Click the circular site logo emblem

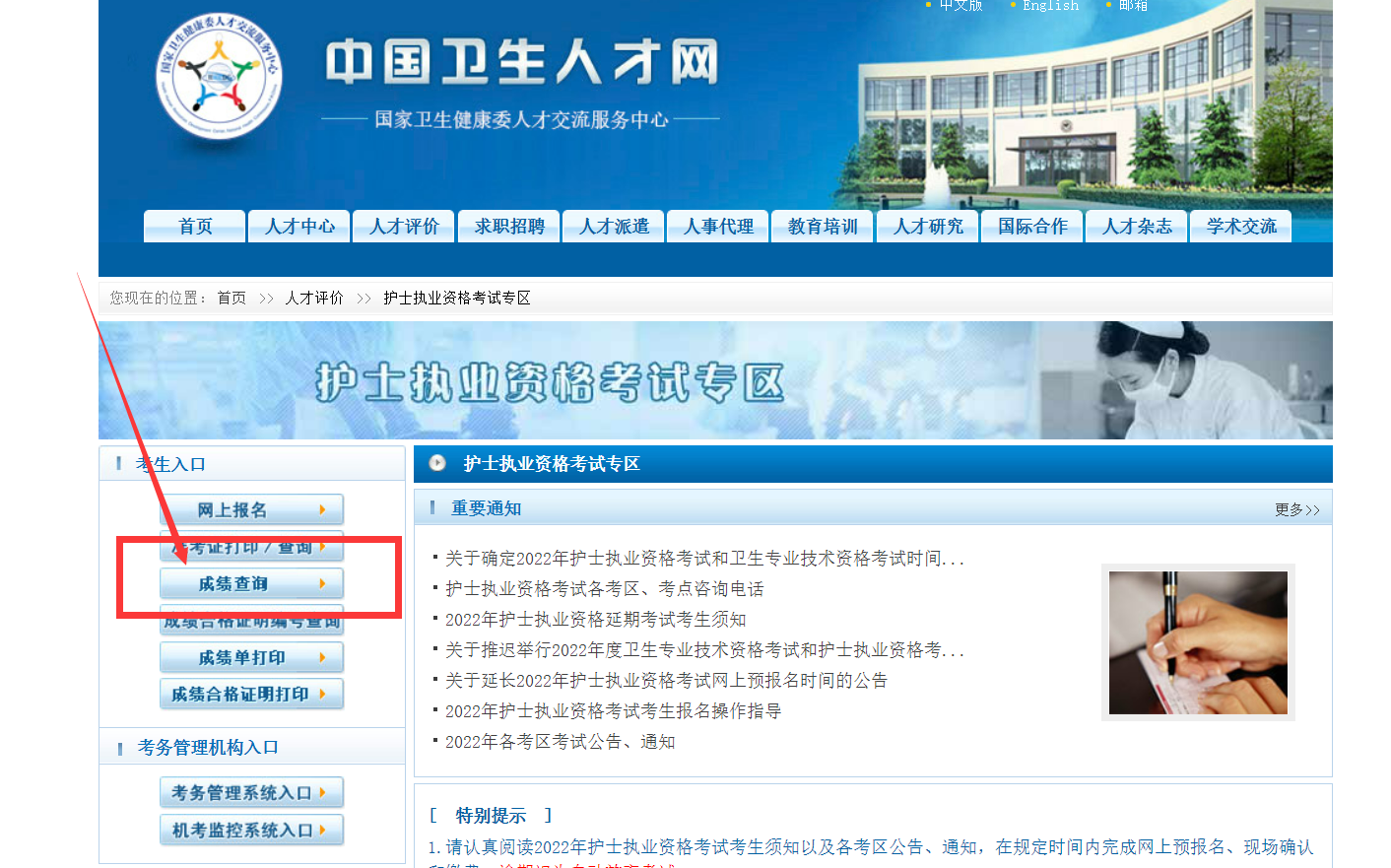tap(219, 76)
